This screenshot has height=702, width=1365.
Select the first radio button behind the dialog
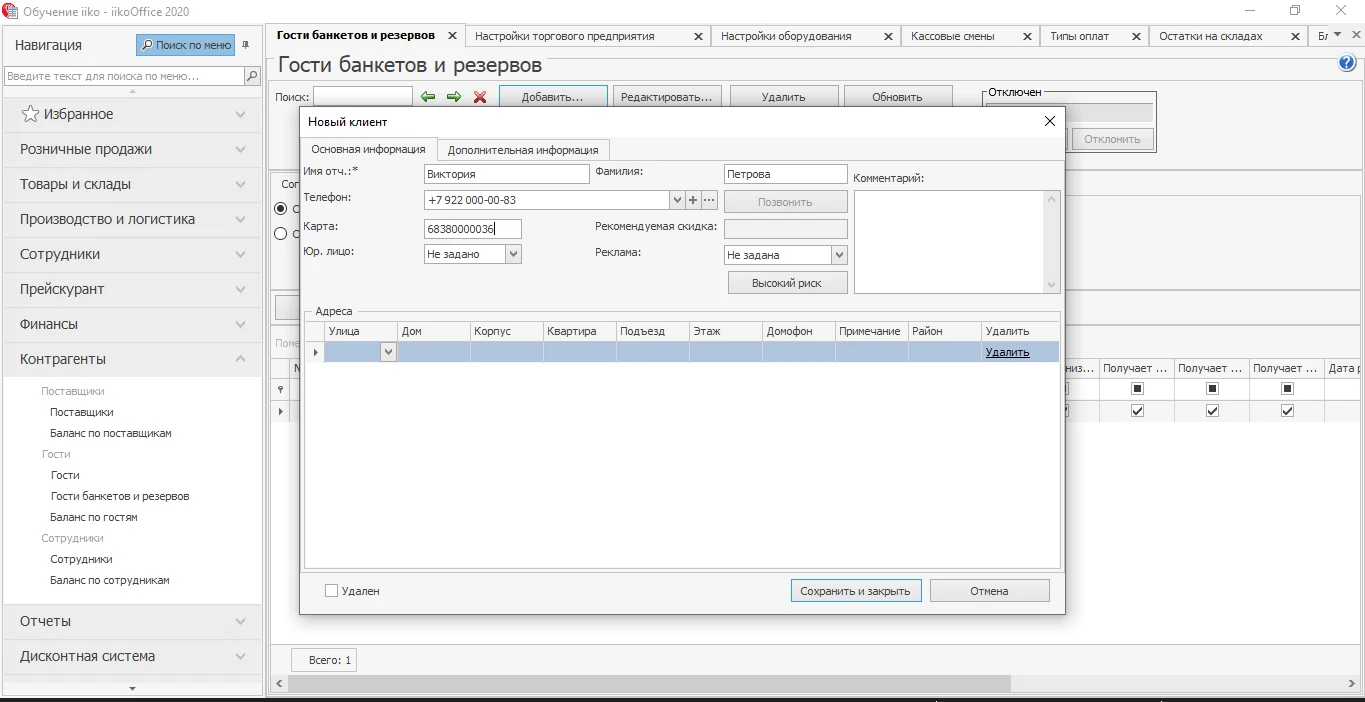pyautogui.click(x=281, y=209)
